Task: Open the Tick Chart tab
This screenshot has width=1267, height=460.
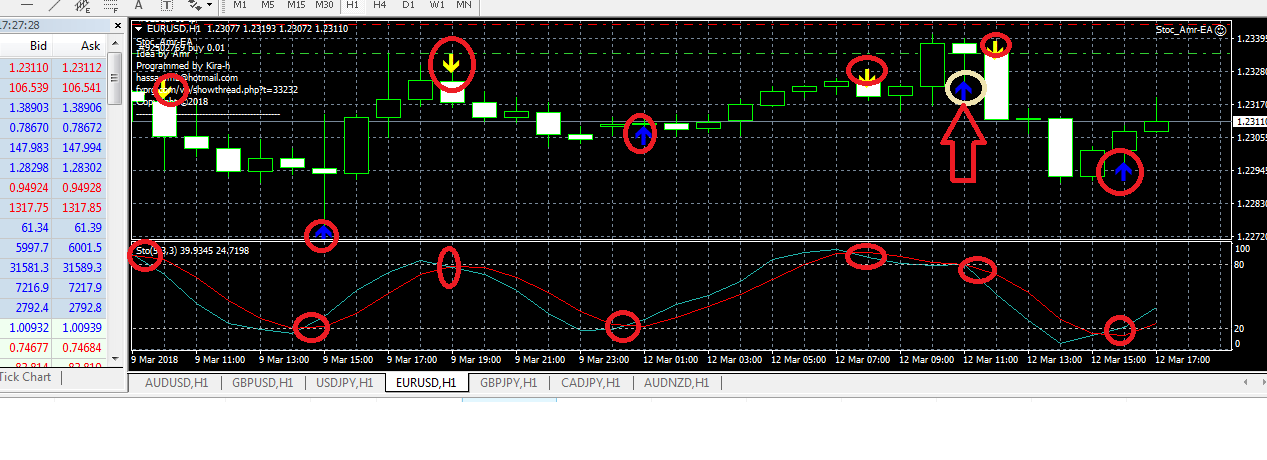Action: tap(25, 377)
